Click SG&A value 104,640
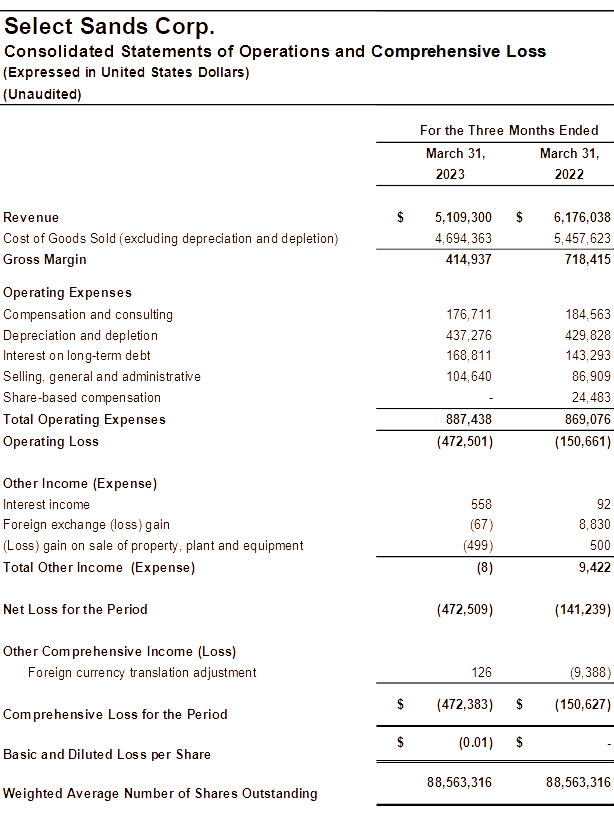 click(469, 376)
